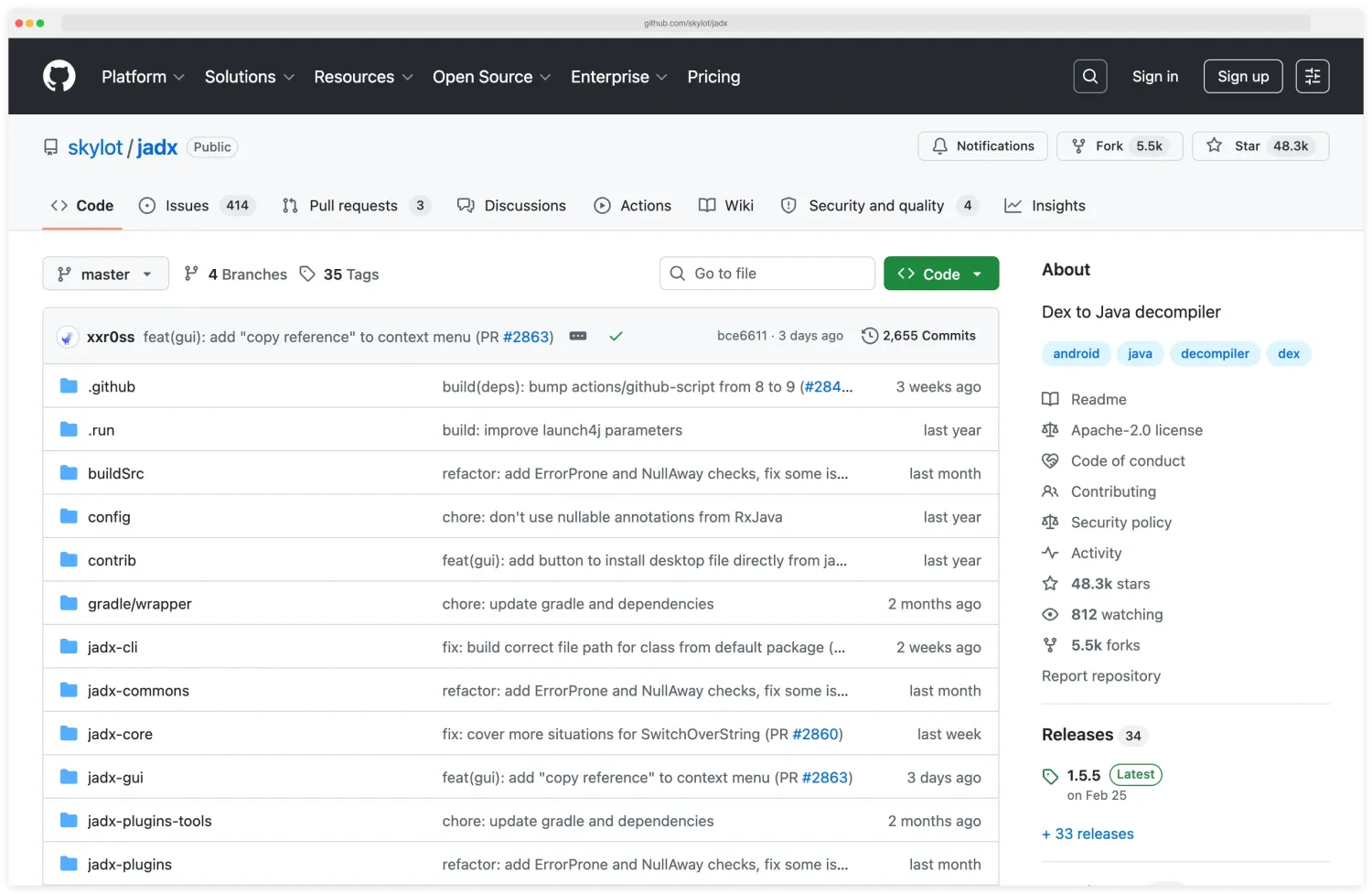1372x894 pixels.
Task: Click the .github folder icon
Action: pos(69,386)
